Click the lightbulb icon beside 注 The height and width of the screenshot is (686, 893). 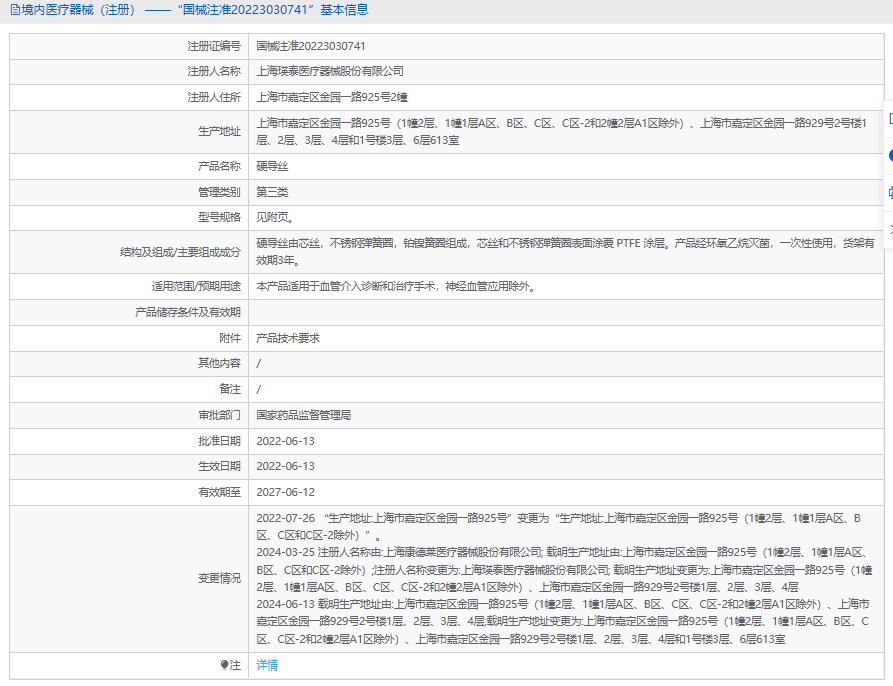(224, 664)
